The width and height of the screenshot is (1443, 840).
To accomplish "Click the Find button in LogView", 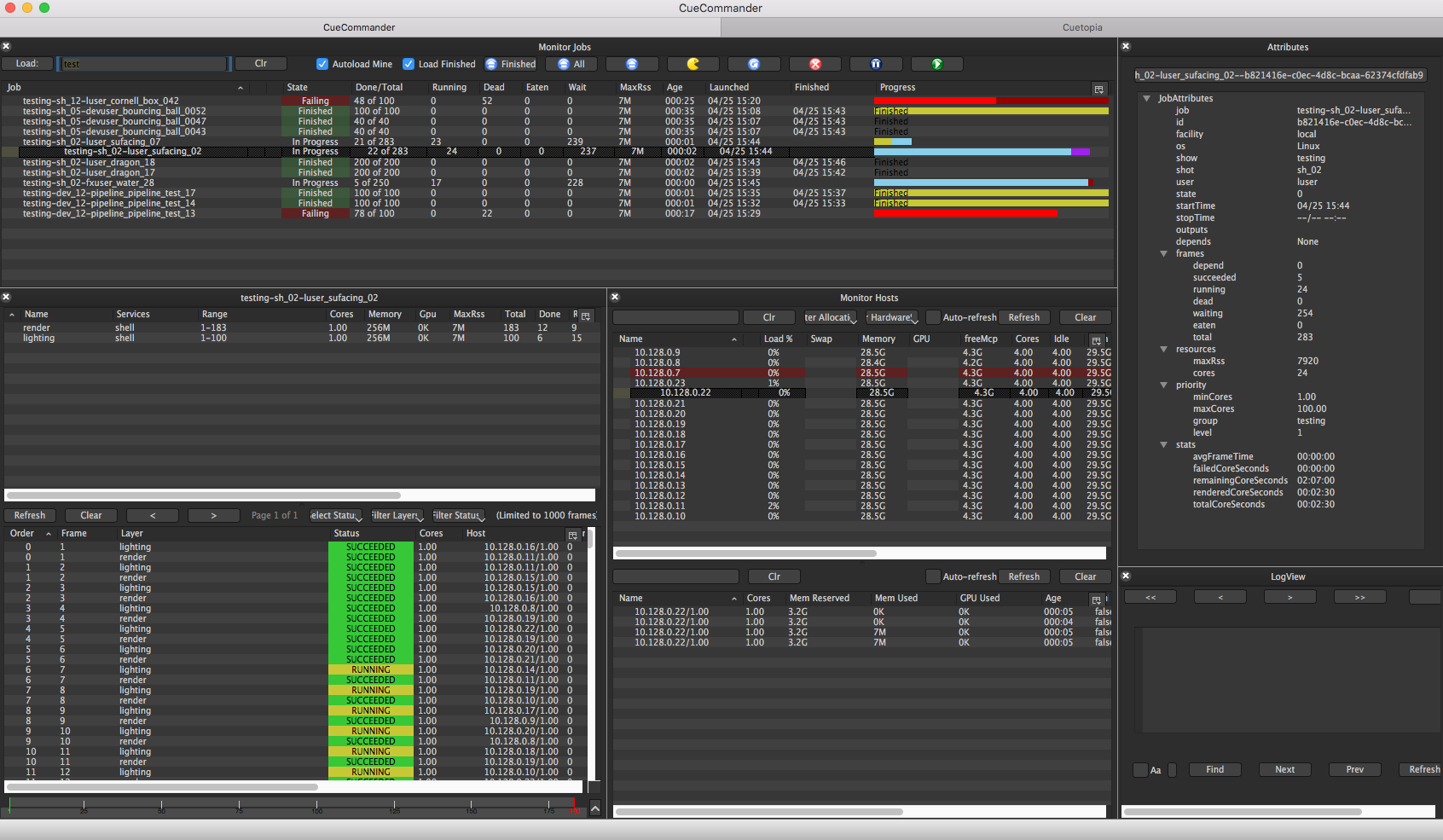I will (1214, 769).
